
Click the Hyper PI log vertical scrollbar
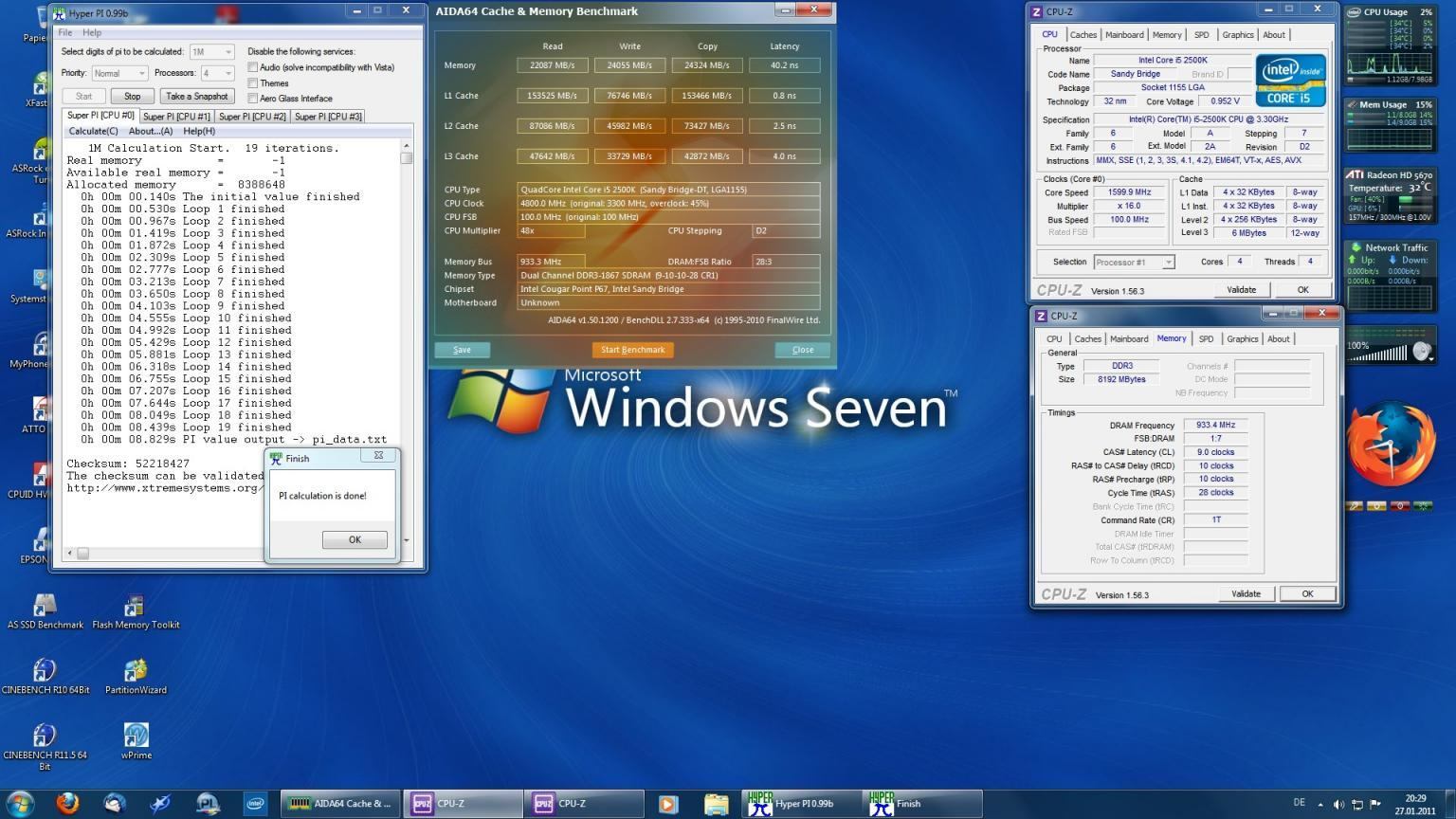point(407,341)
